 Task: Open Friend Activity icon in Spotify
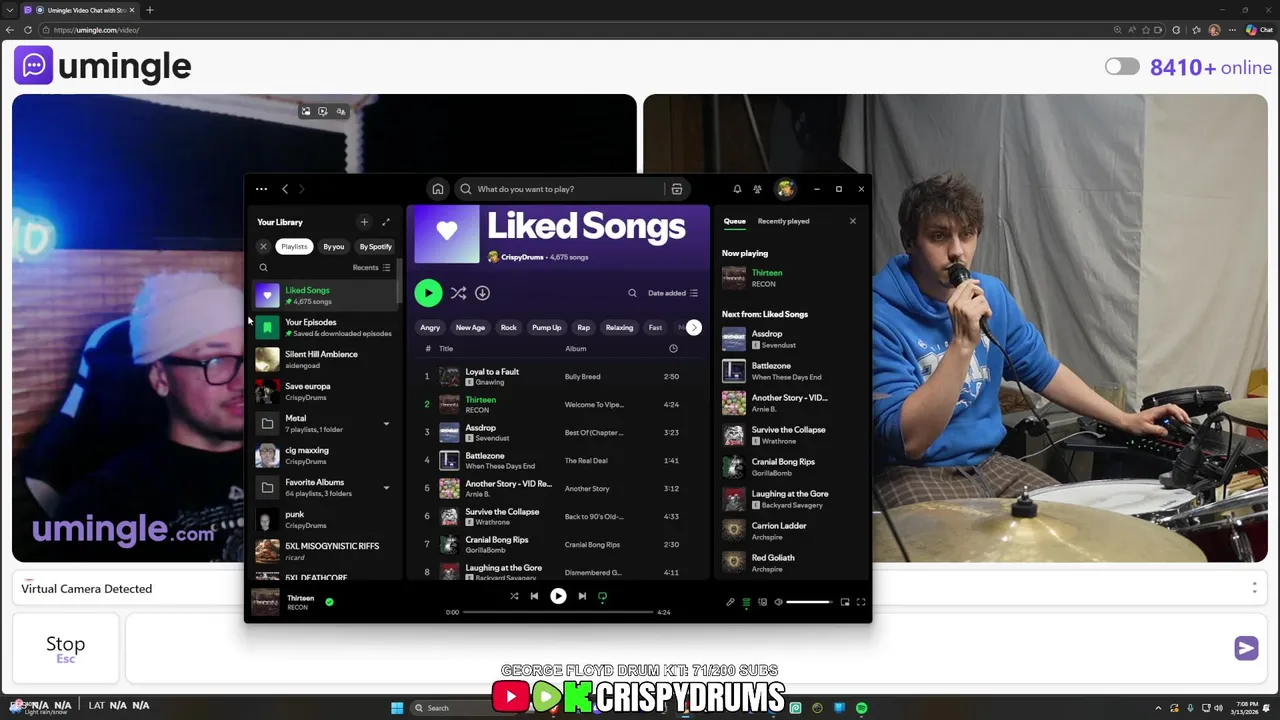(x=757, y=189)
